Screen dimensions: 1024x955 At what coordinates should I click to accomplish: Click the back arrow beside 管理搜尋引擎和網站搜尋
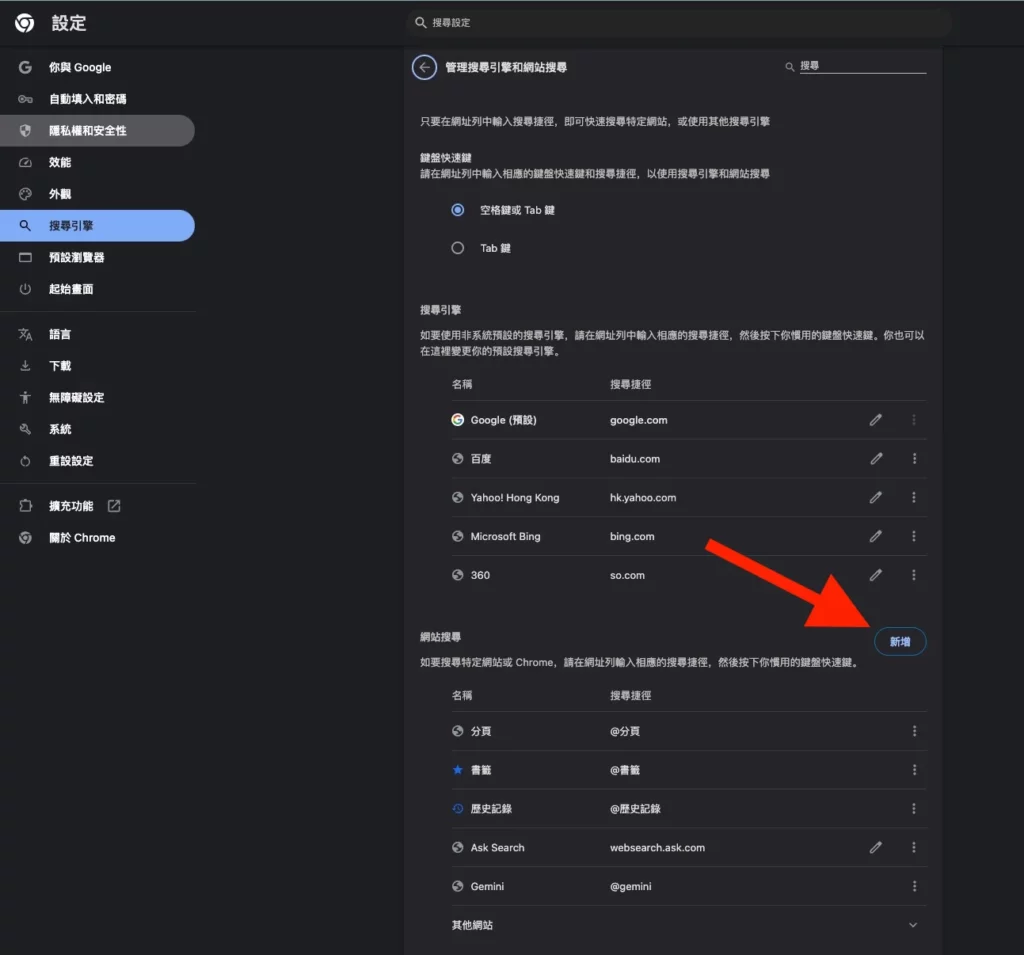424,67
